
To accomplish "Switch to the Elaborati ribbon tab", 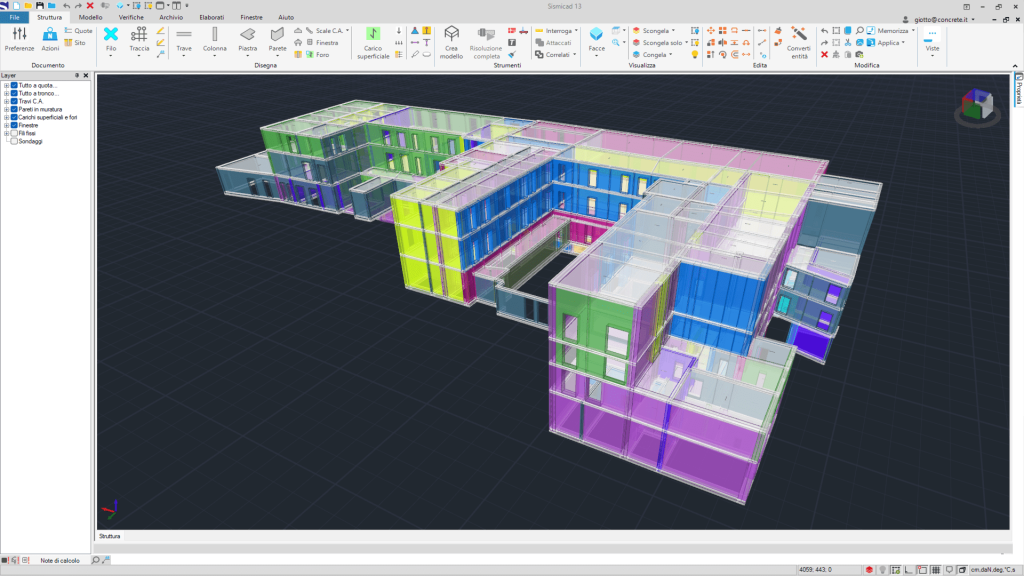I will (212, 18).
